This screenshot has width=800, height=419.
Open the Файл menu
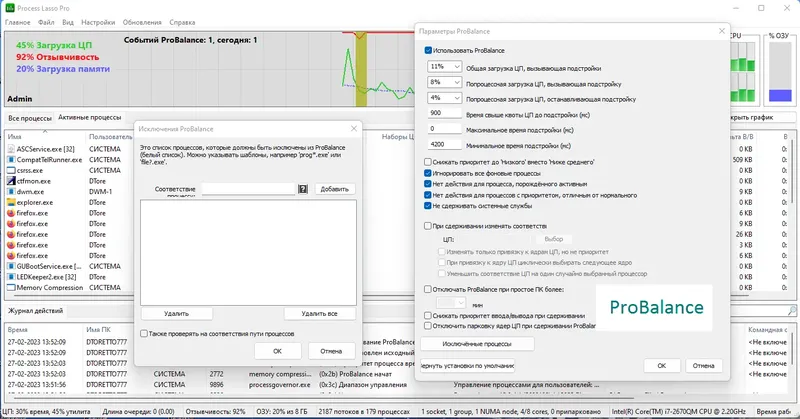(46, 22)
